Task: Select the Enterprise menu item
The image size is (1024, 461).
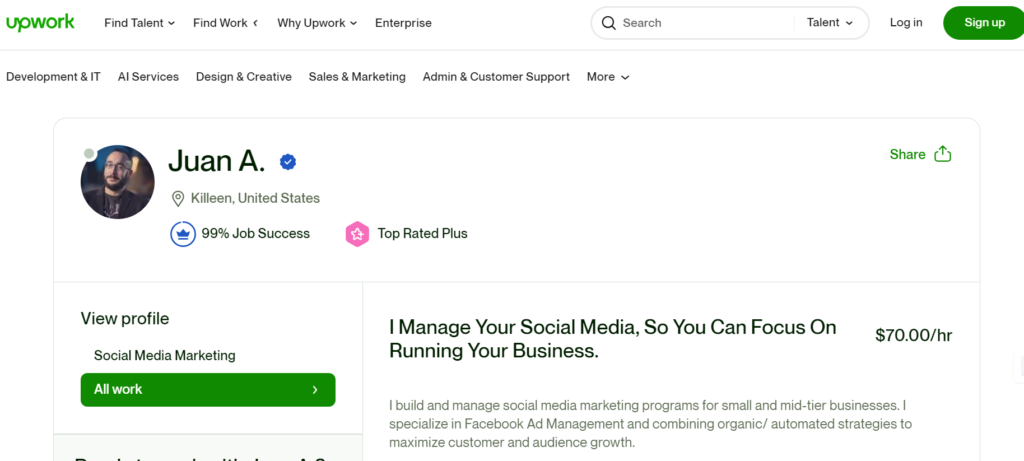Action: click(403, 23)
